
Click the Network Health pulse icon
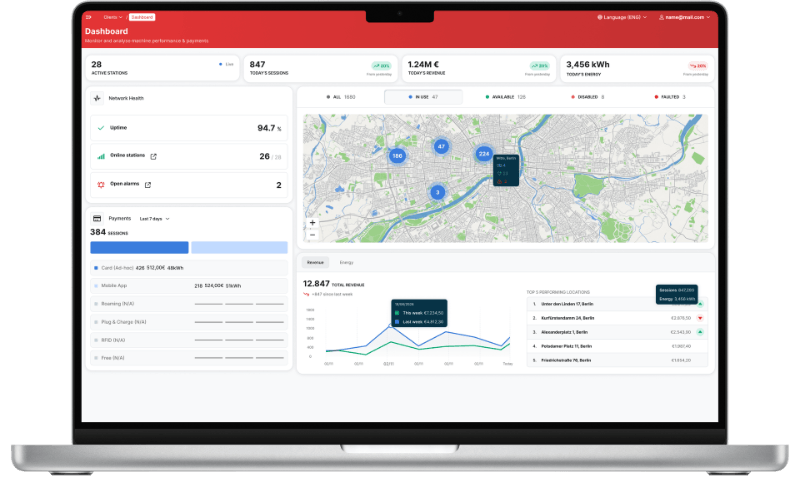click(97, 98)
